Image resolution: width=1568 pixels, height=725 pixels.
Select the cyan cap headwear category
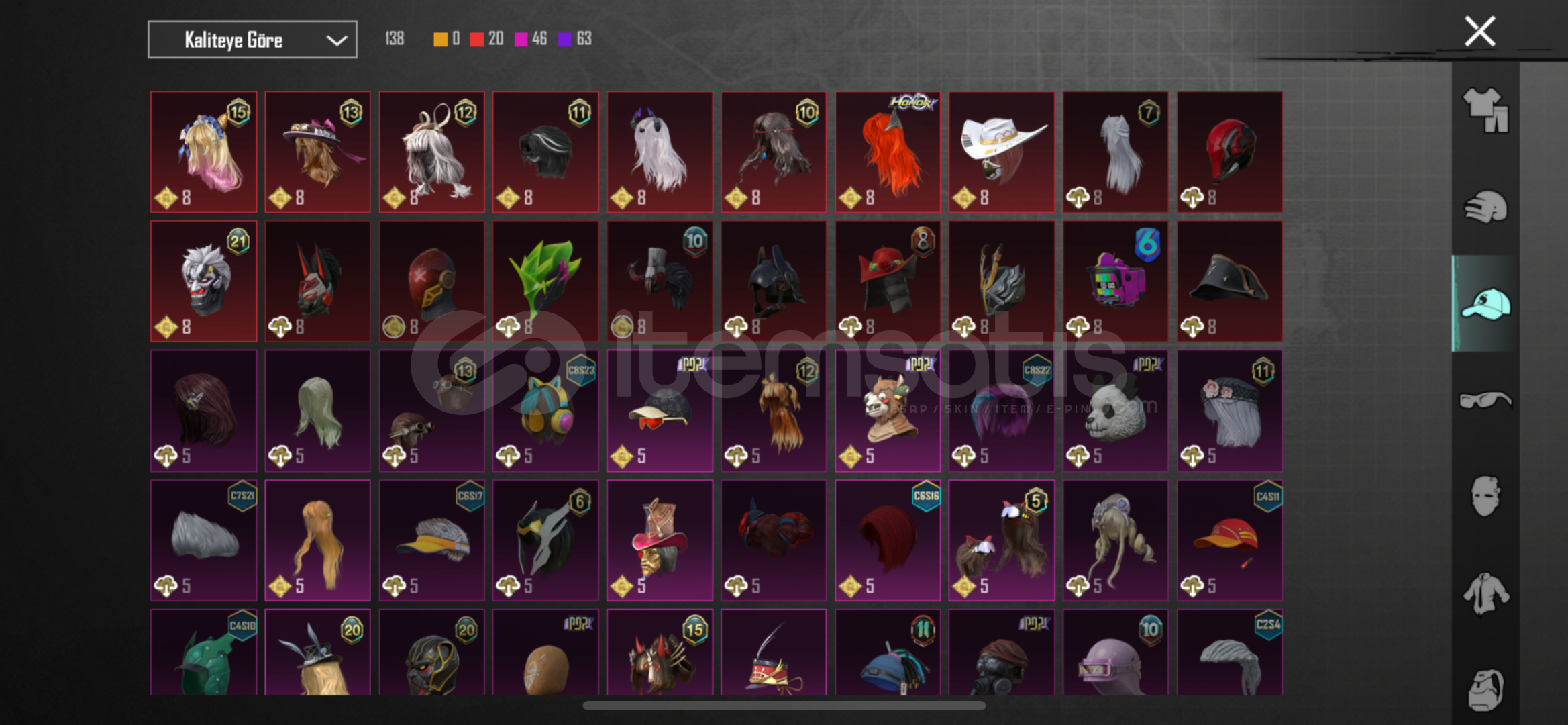pos(1485,304)
